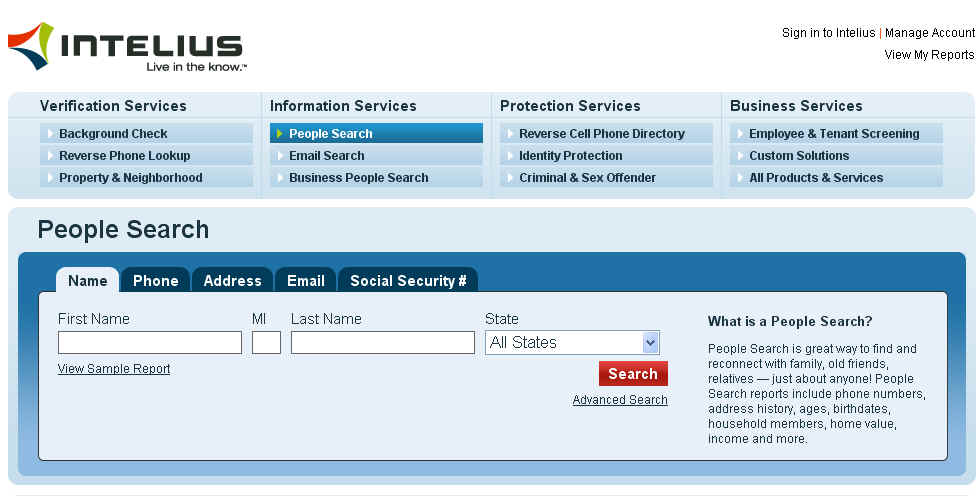
Task: Switch to the Phone tab
Action: tap(155, 280)
